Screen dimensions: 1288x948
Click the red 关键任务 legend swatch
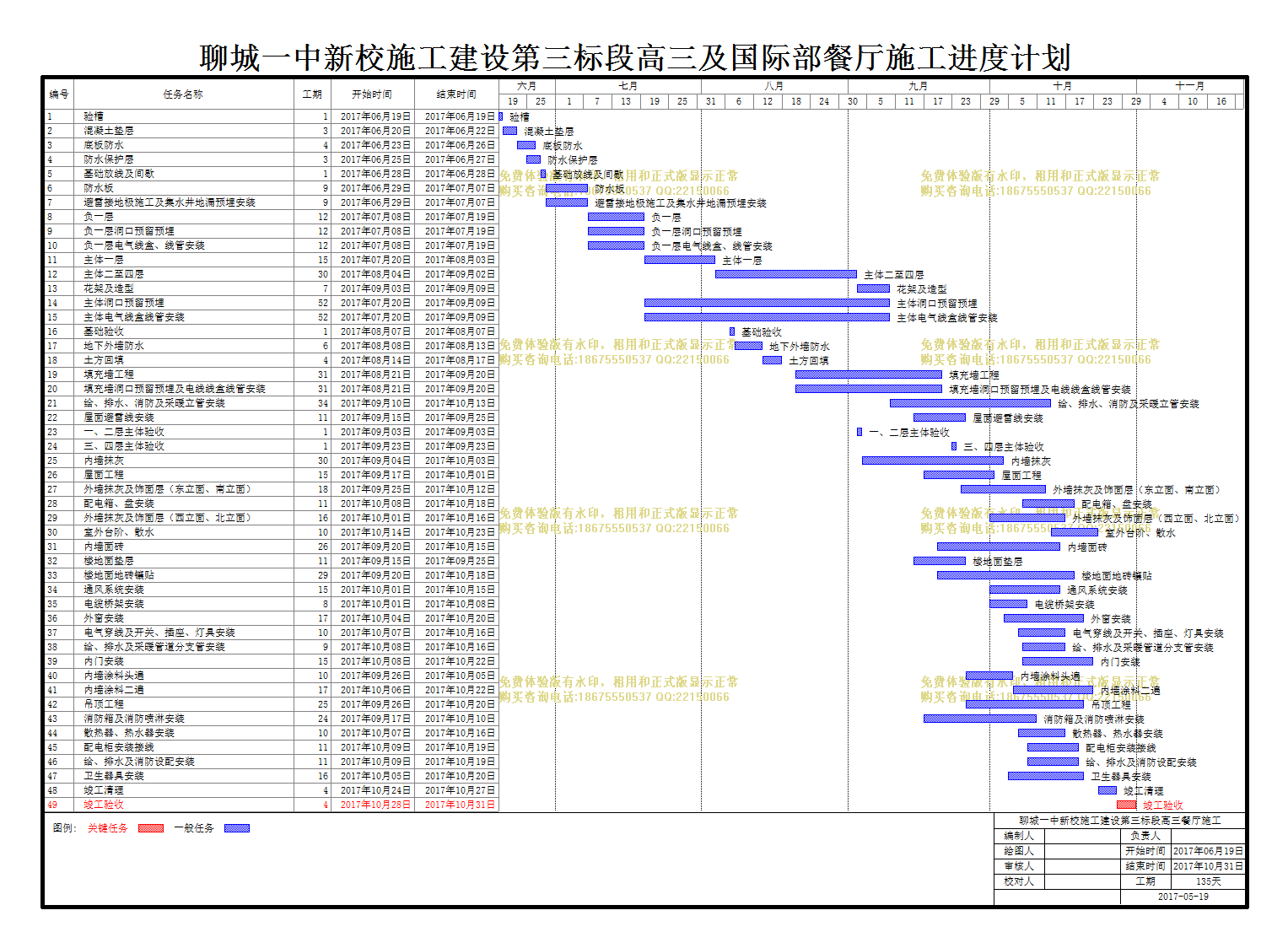(x=151, y=828)
